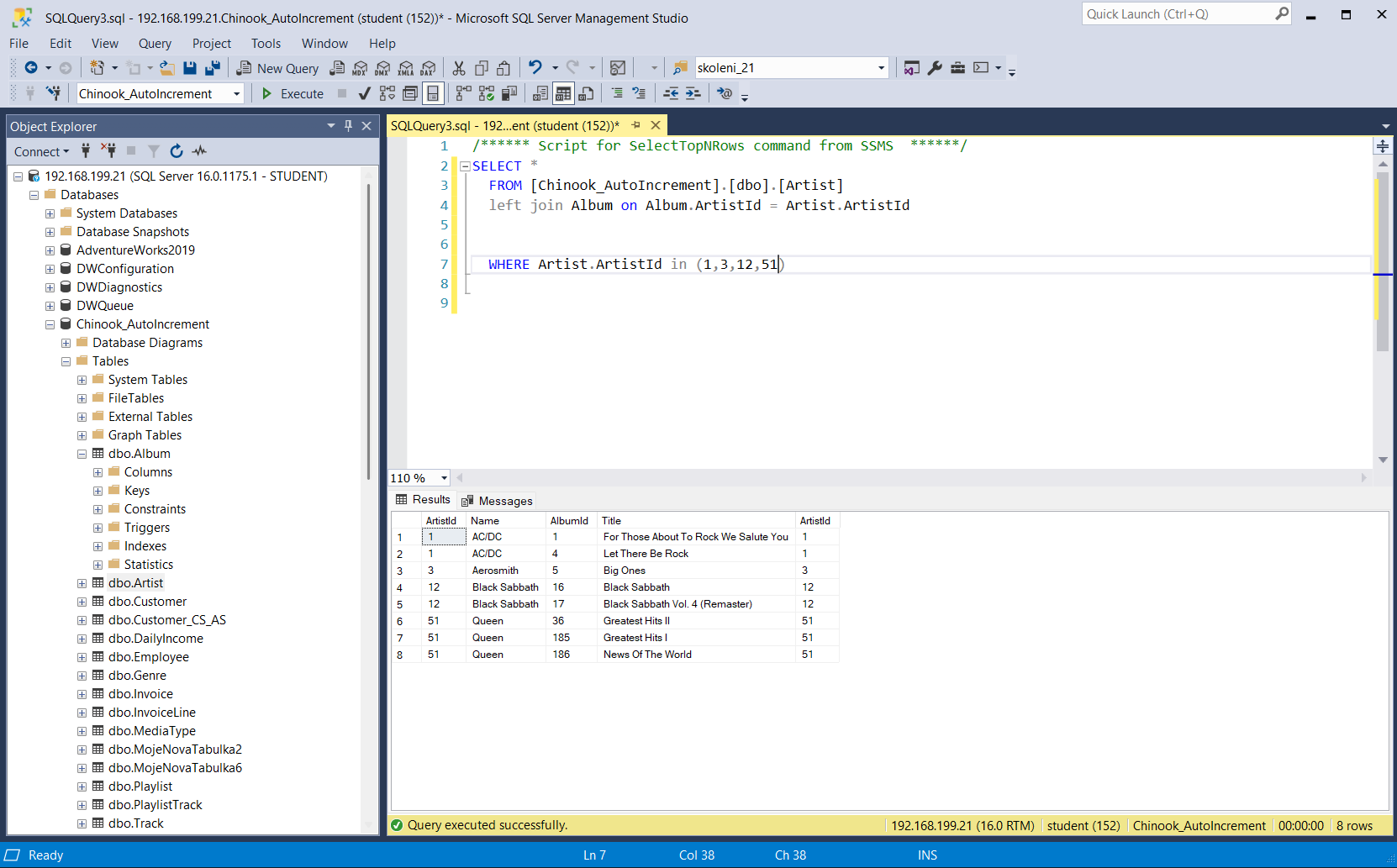Click the Title column header in results
The image size is (1397, 868).
tap(696, 521)
